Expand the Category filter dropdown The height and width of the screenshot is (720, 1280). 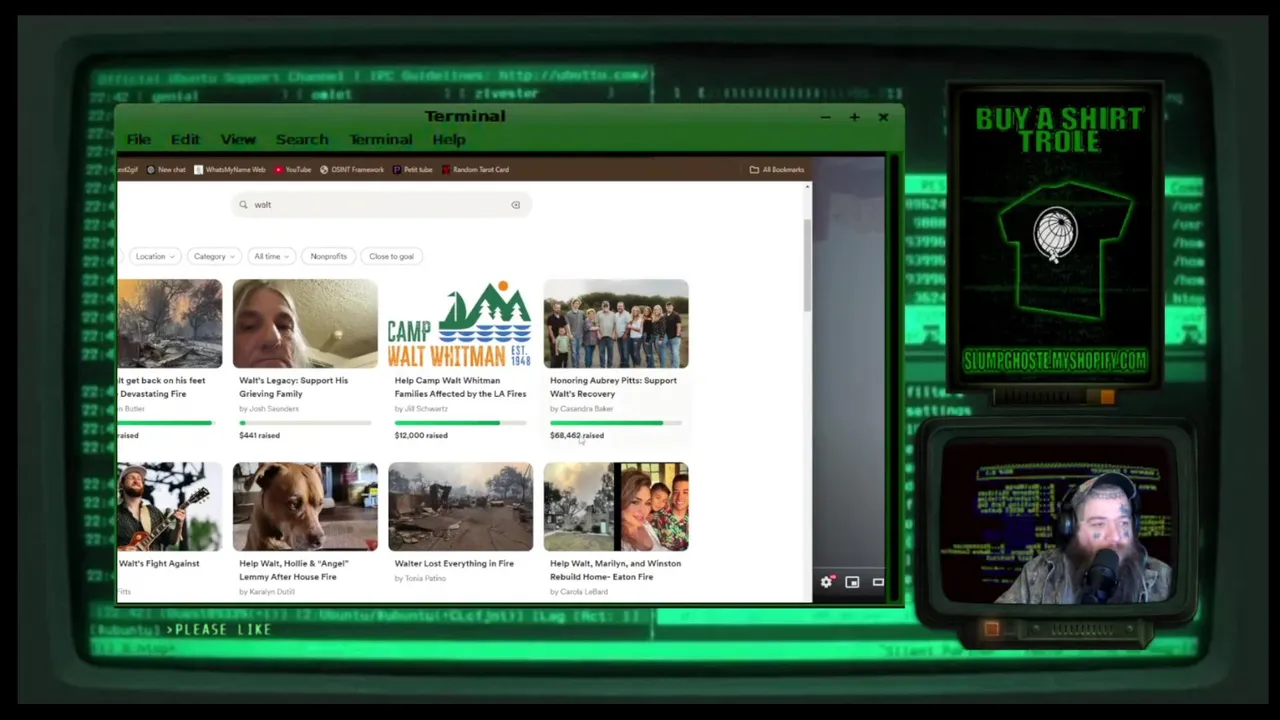pyautogui.click(x=213, y=257)
